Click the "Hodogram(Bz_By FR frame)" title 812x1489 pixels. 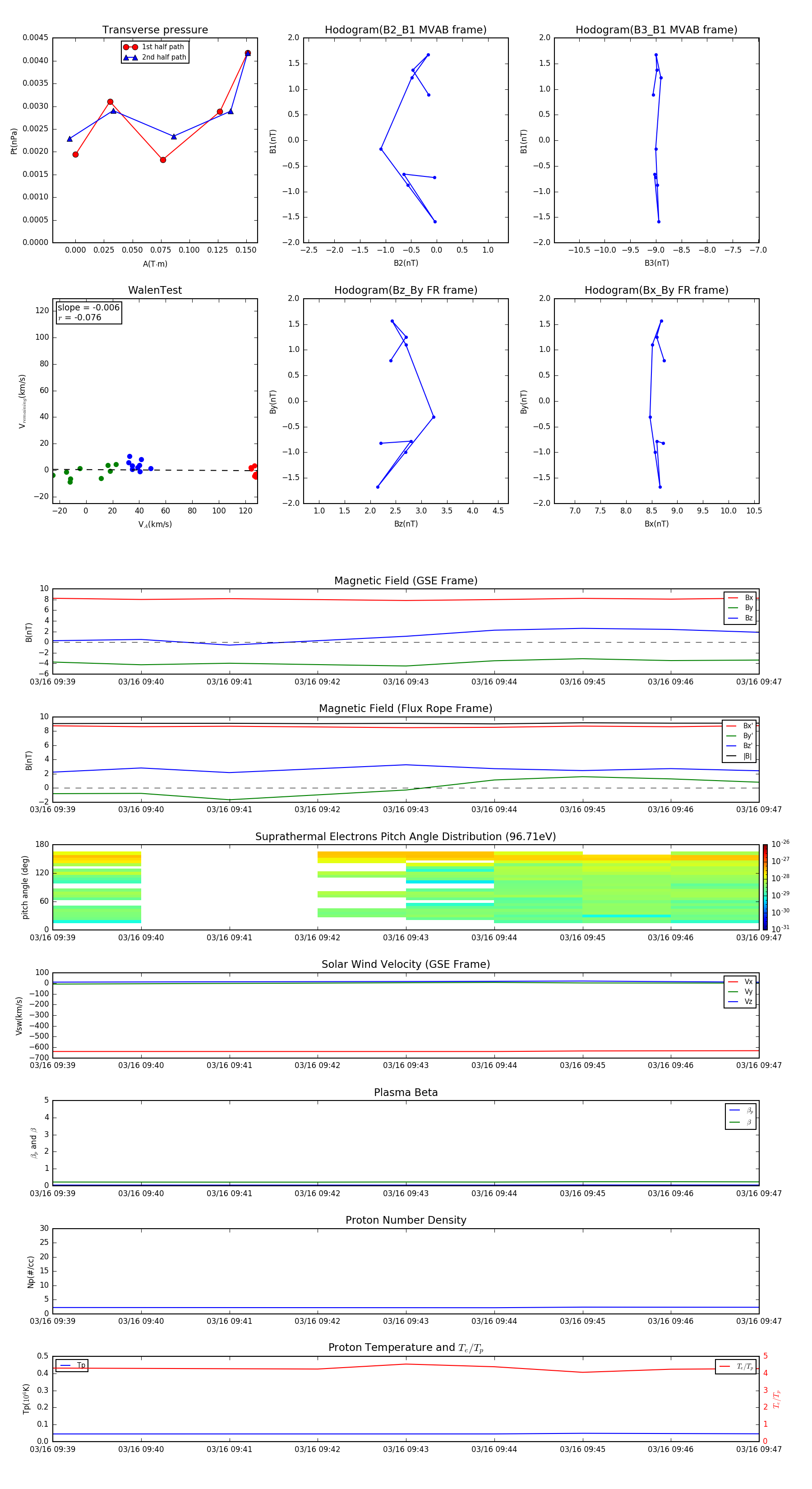pos(406,290)
